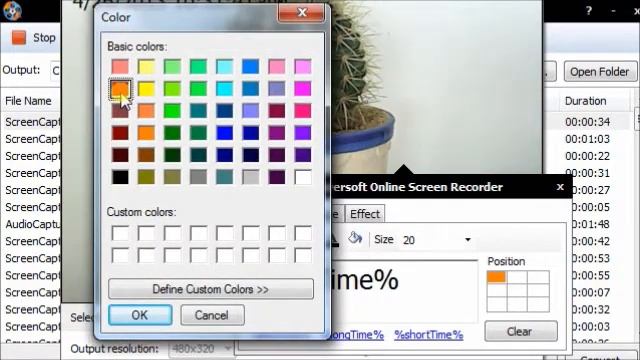The width and height of the screenshot is (640, 360).
Task: Select the row with duration 00:00:32
Action: coord(591,310)
